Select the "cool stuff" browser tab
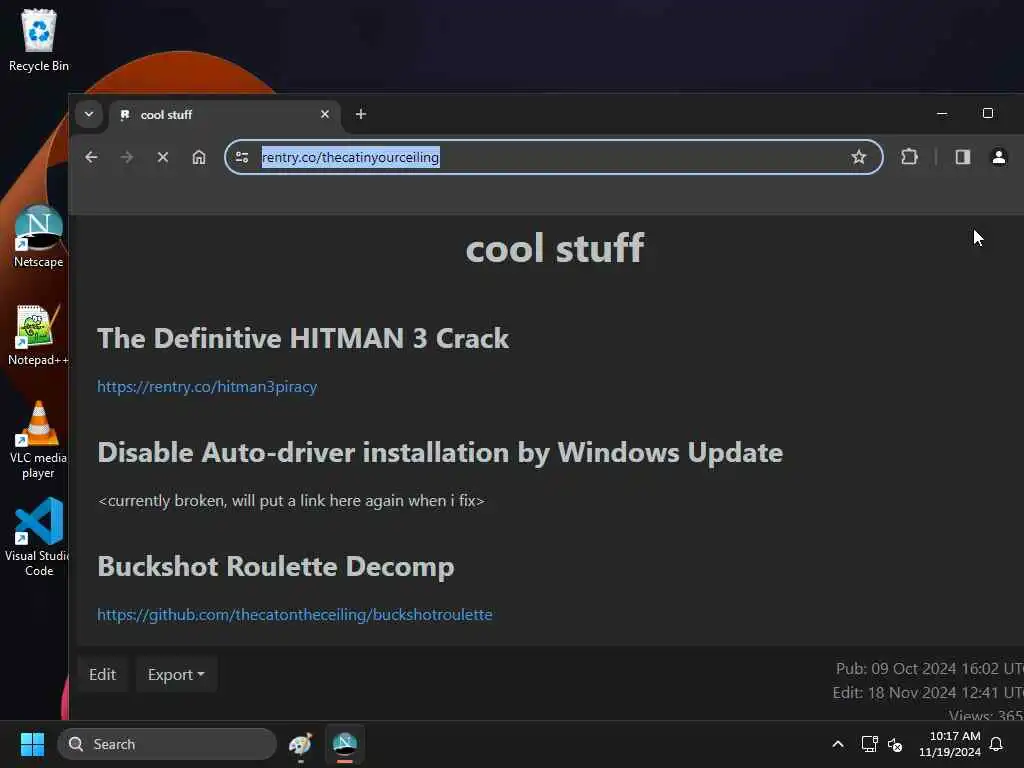 222,115
